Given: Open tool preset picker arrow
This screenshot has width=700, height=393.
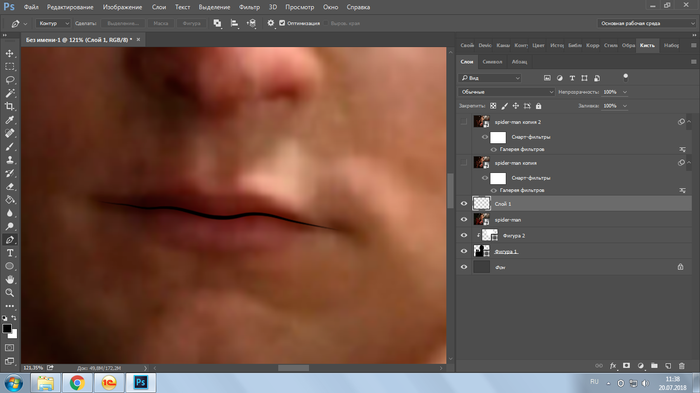Looking at the screenshot, I should 25,24.
